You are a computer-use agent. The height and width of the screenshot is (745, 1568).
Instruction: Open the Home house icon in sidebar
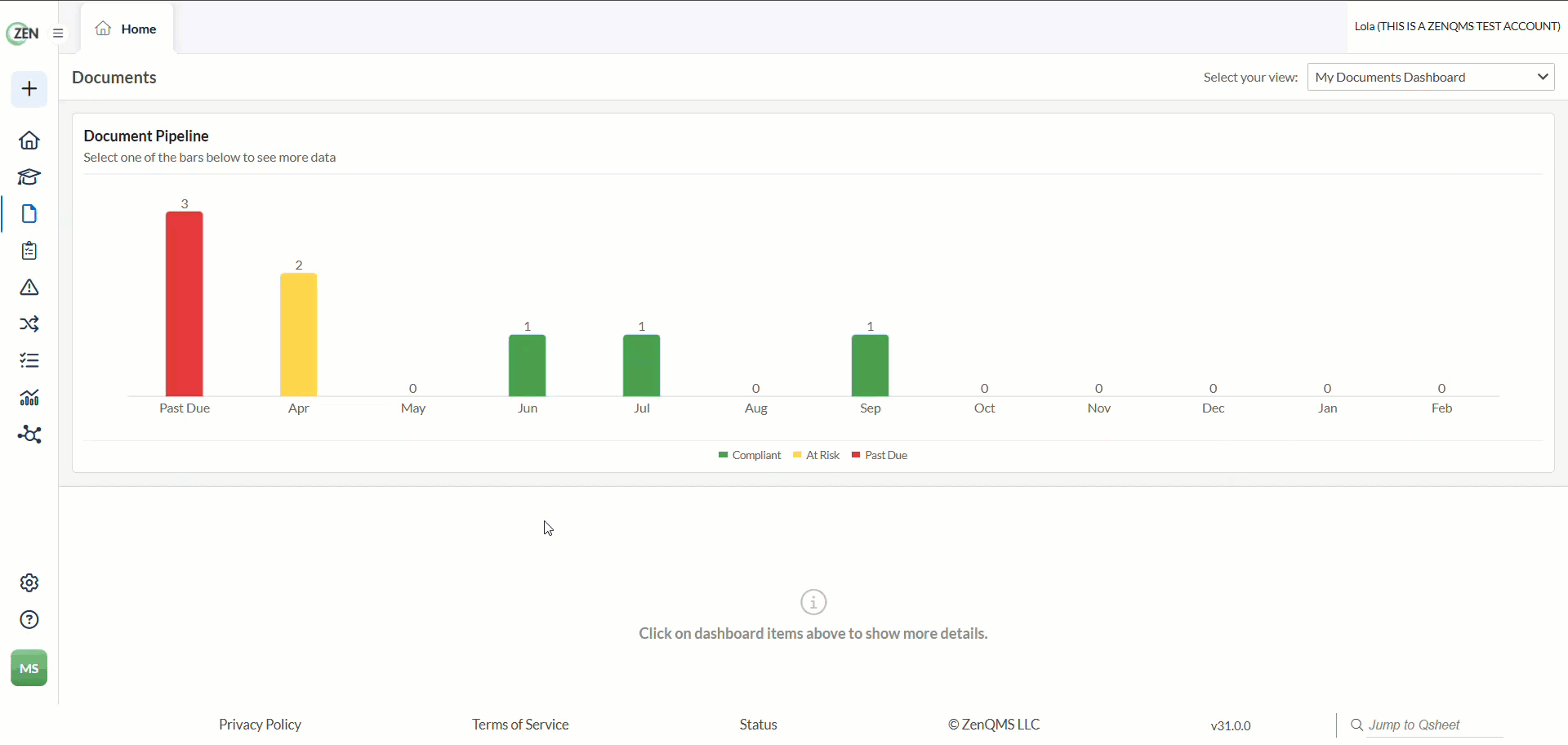click(29, 141)
